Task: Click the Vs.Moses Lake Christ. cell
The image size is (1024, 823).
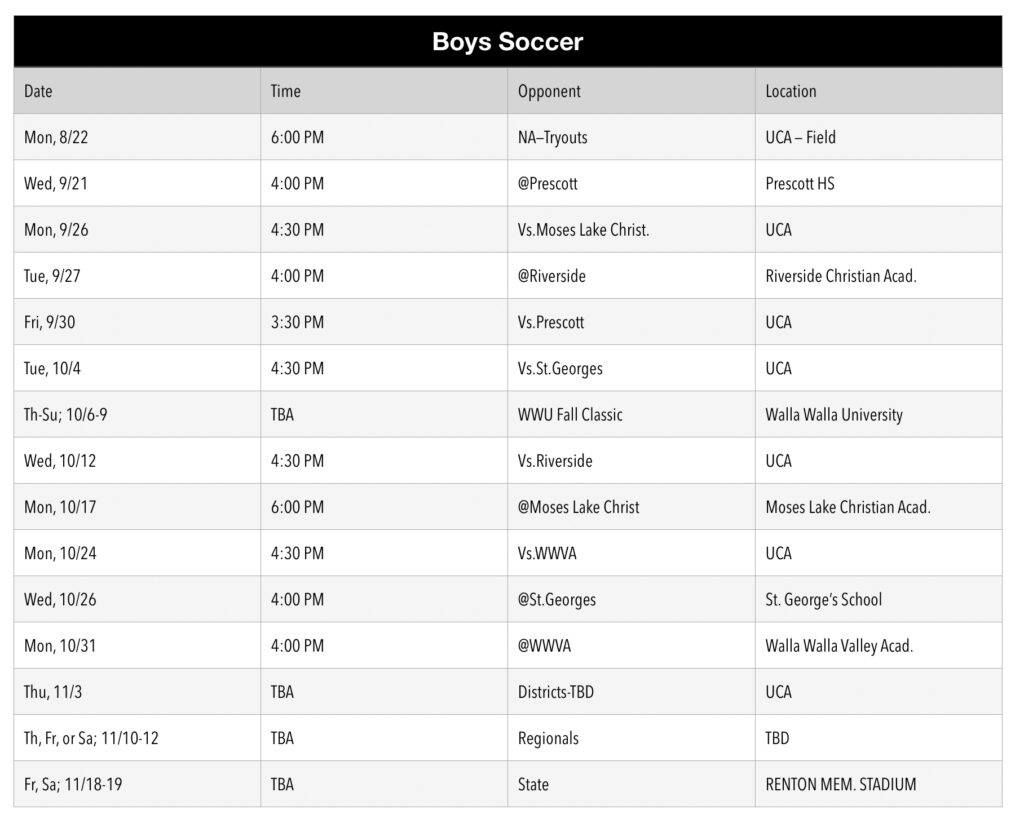Action: click(632, 230)
